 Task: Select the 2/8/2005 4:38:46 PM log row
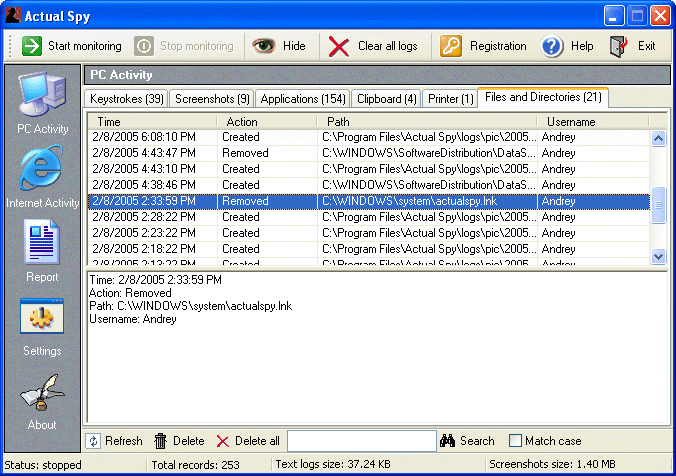[369, 185]
